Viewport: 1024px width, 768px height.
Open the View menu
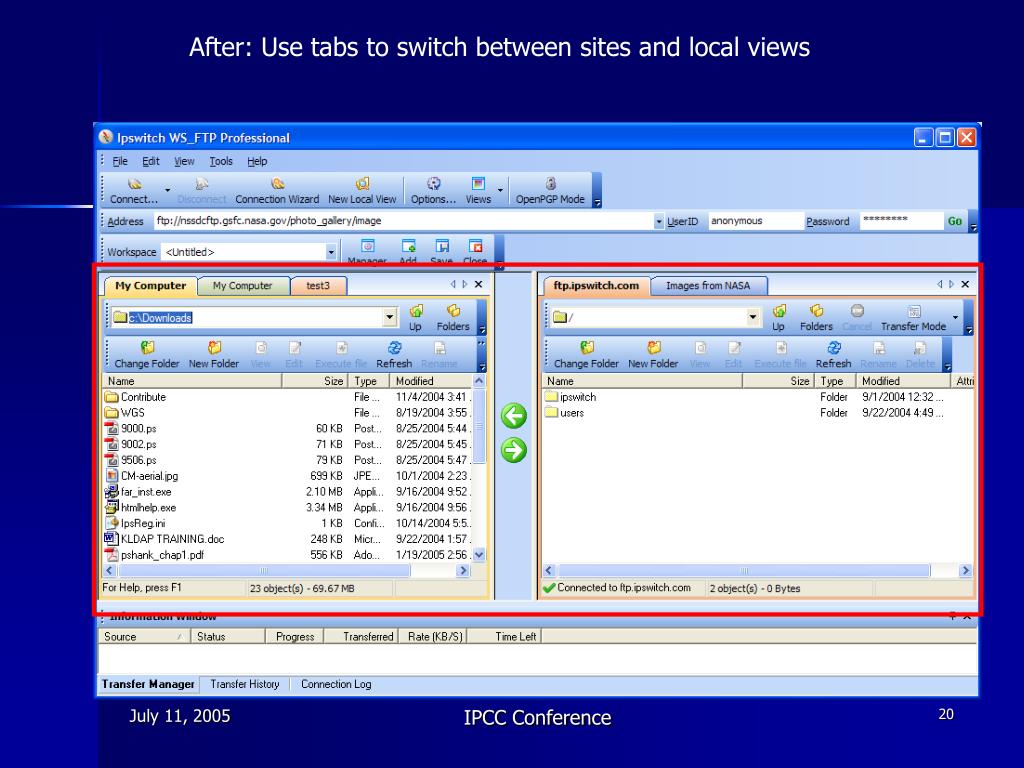click(x=184, y=161)
